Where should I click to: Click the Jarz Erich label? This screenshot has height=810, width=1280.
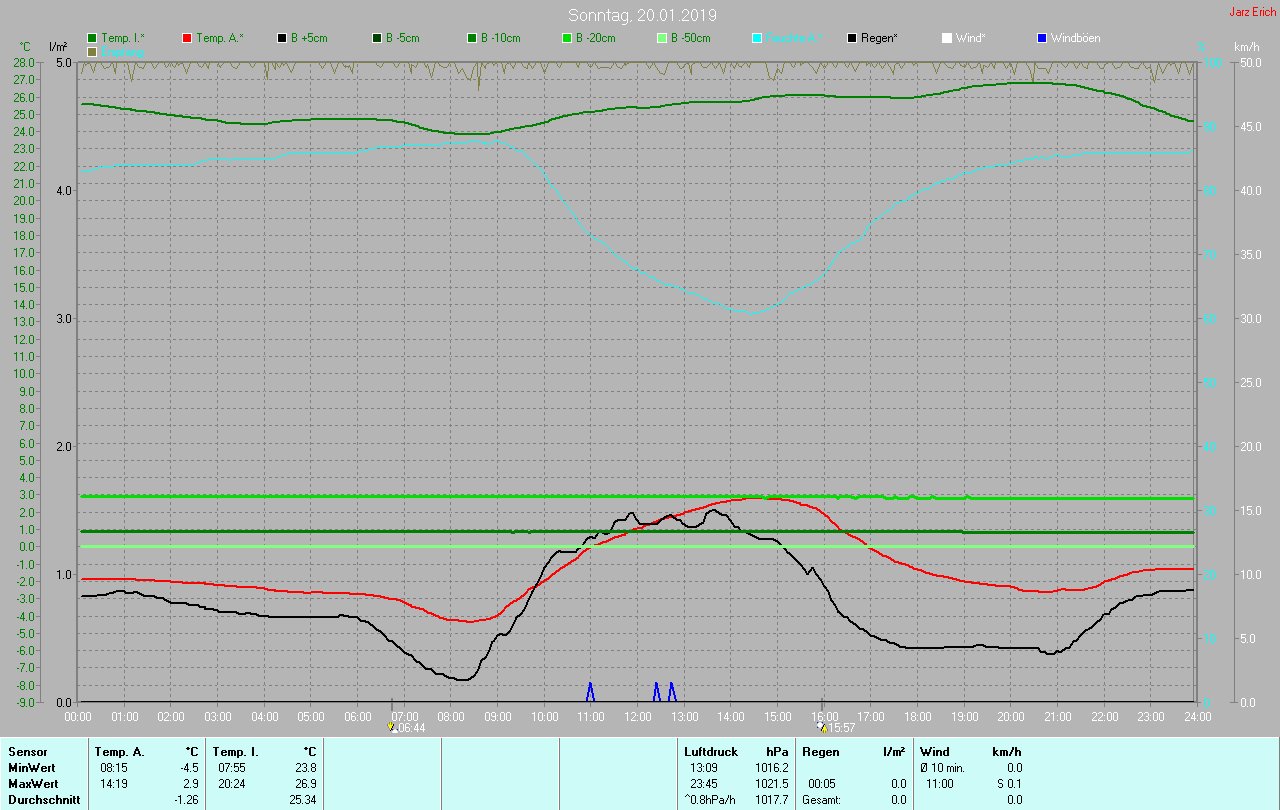[x=1252, y=12]
